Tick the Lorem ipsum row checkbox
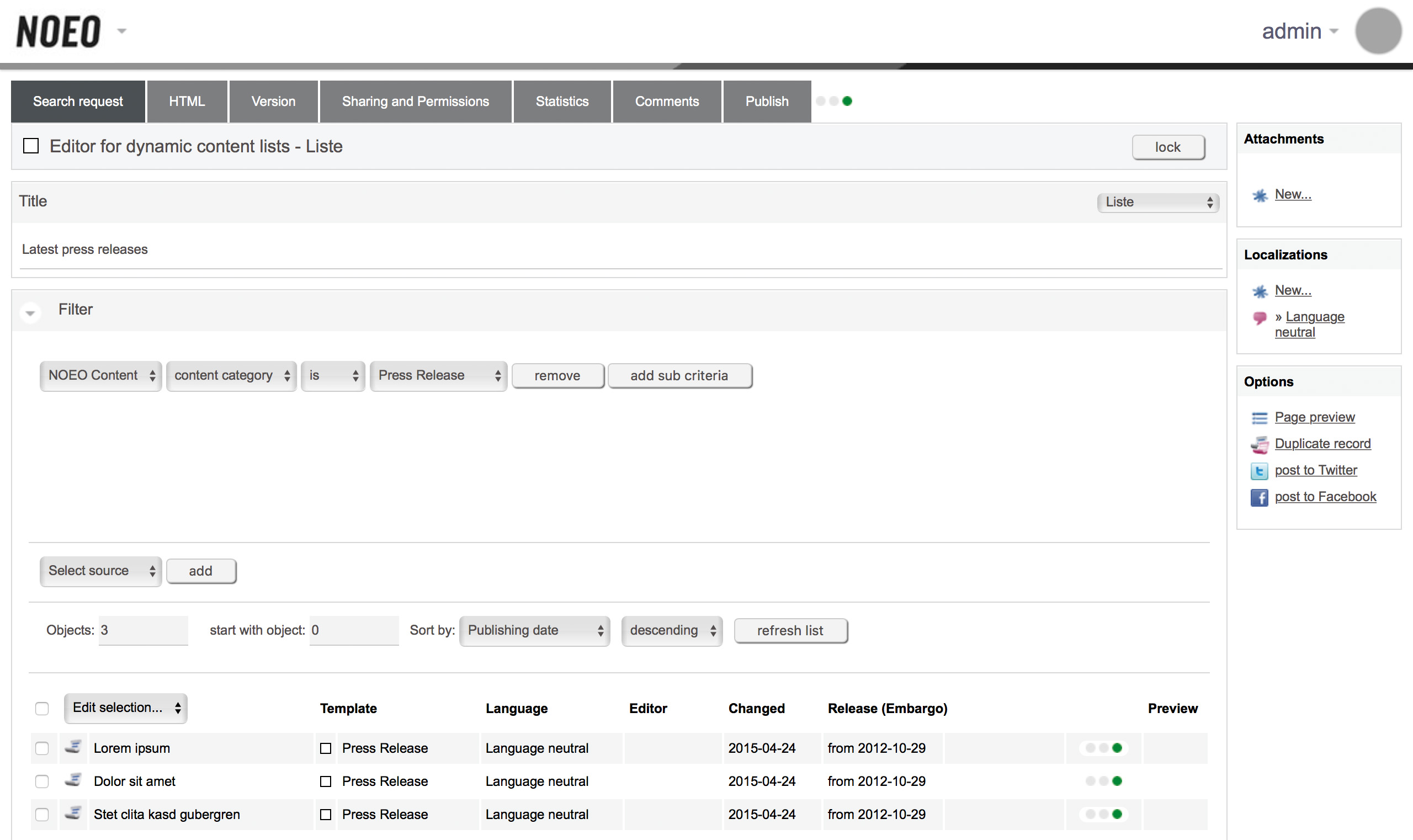 tap(42, 748)
